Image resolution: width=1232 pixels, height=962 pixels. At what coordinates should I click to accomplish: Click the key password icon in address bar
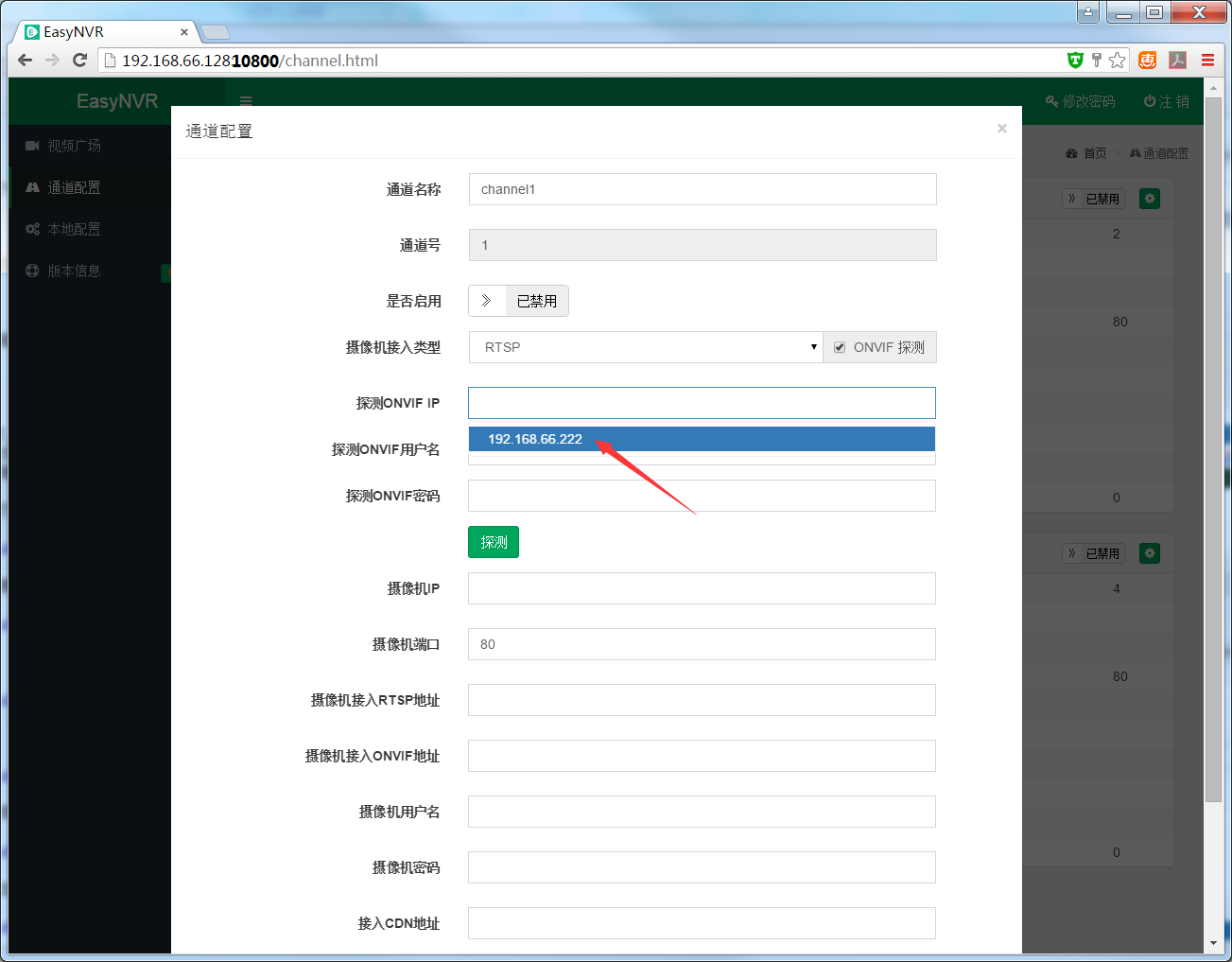click(1097, 61)
